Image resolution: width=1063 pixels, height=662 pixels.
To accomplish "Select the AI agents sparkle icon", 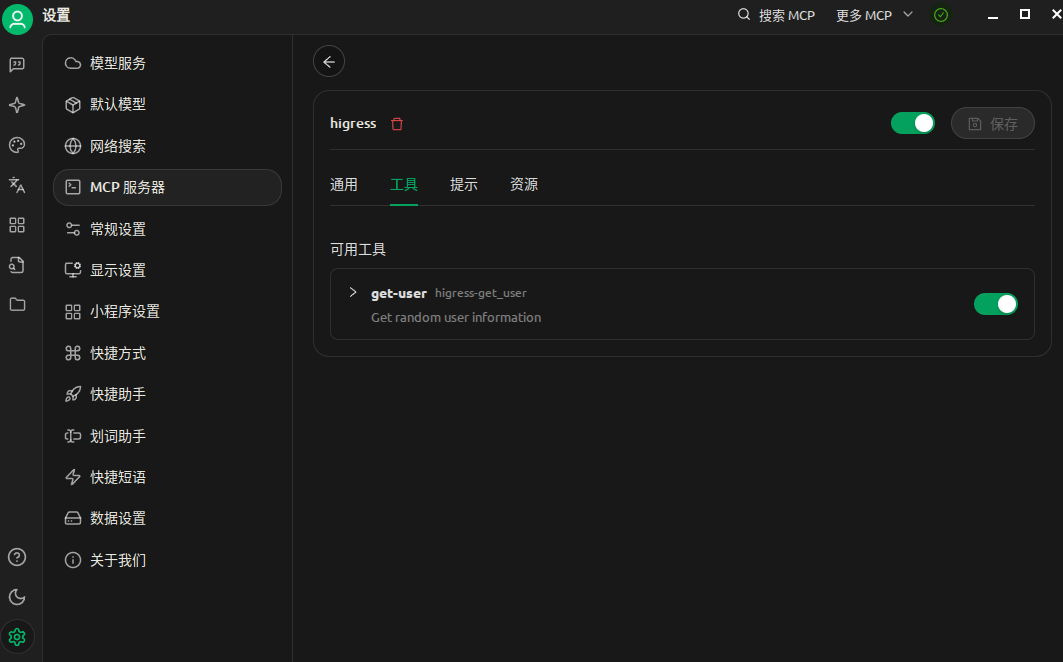I will pyautogui.click(x=16, y=104).
